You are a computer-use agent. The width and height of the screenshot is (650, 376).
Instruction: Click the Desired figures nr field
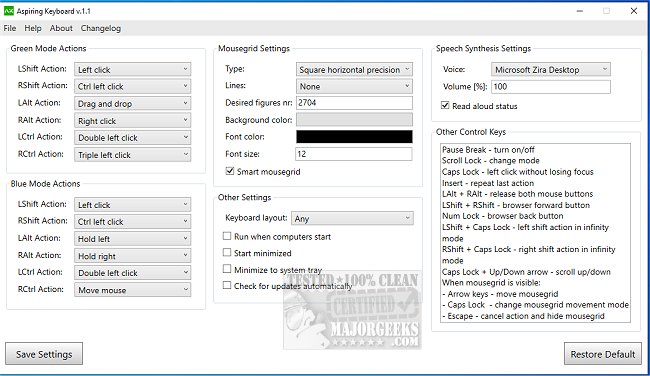[354, 102]
